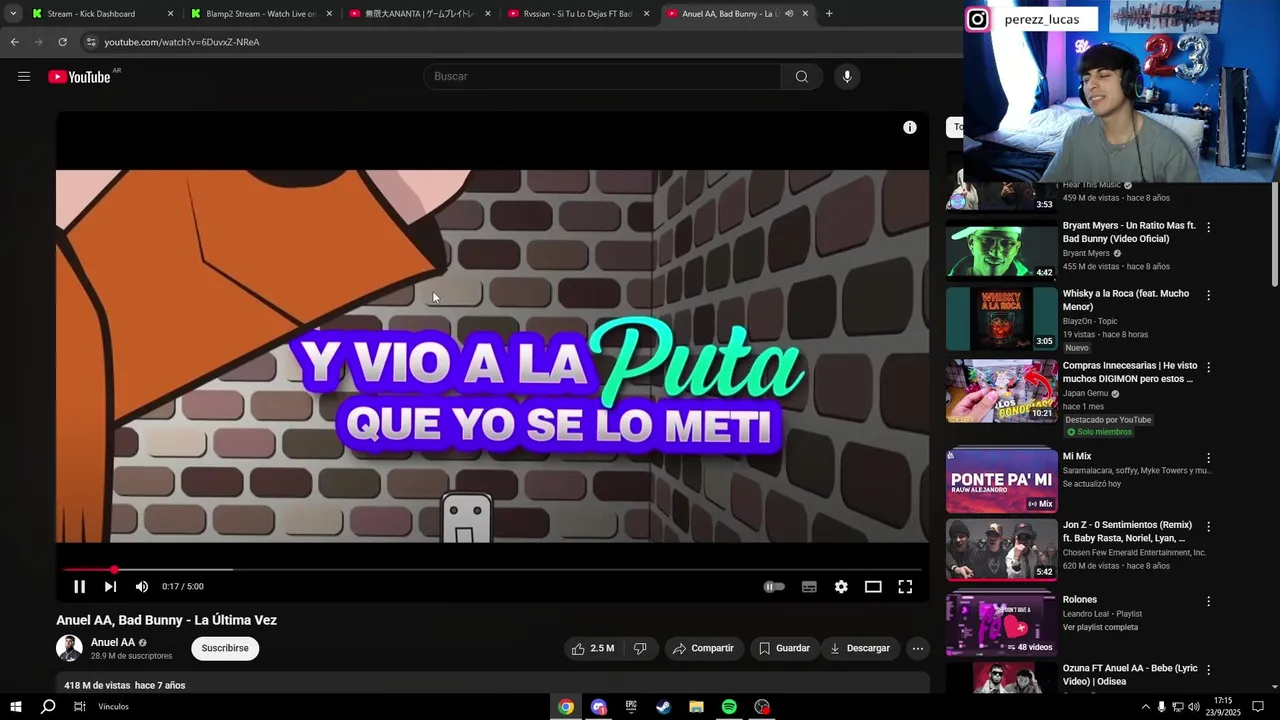This screenshot has height=720, width=1280.
Task: Open Whisky a la Roca thumbnail
Action: (x=1001, y=319)
